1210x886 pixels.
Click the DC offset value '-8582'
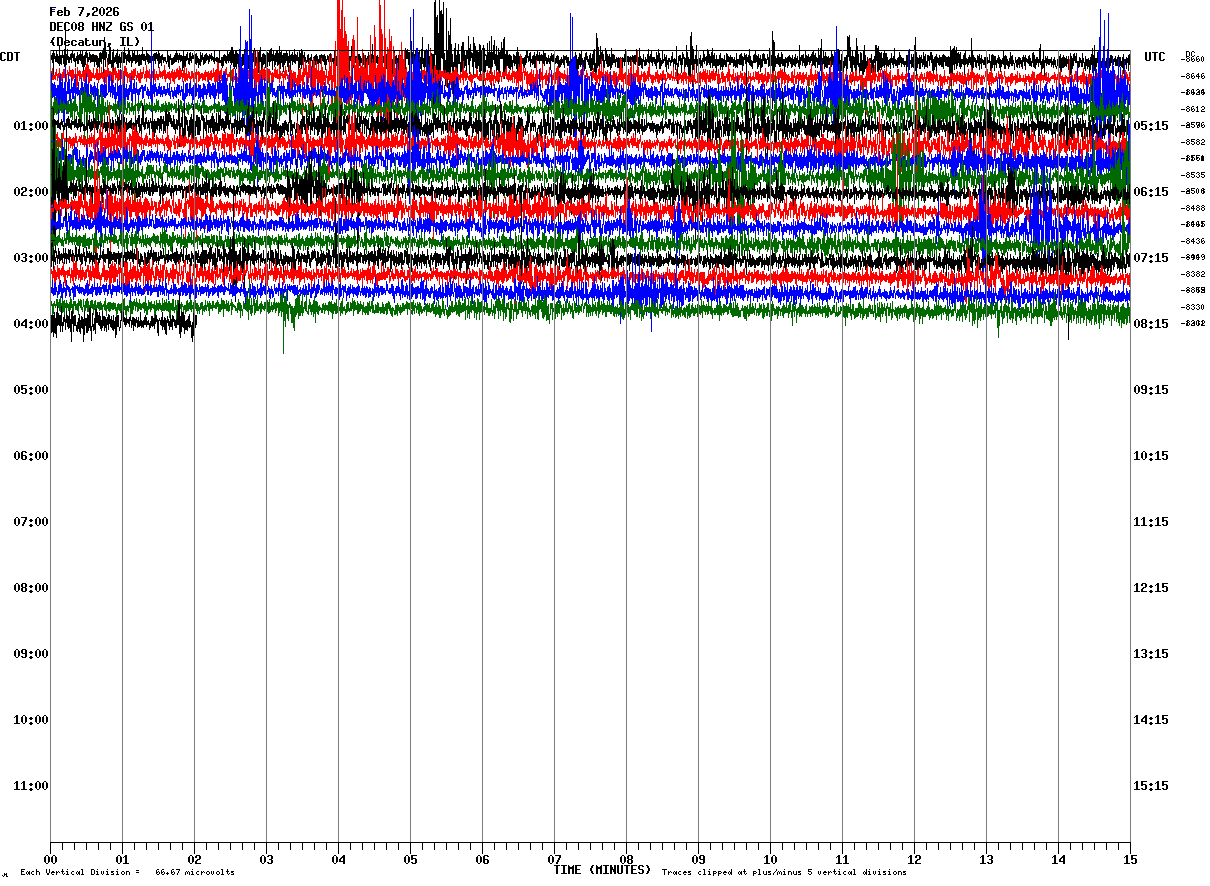click(1194, 142)
